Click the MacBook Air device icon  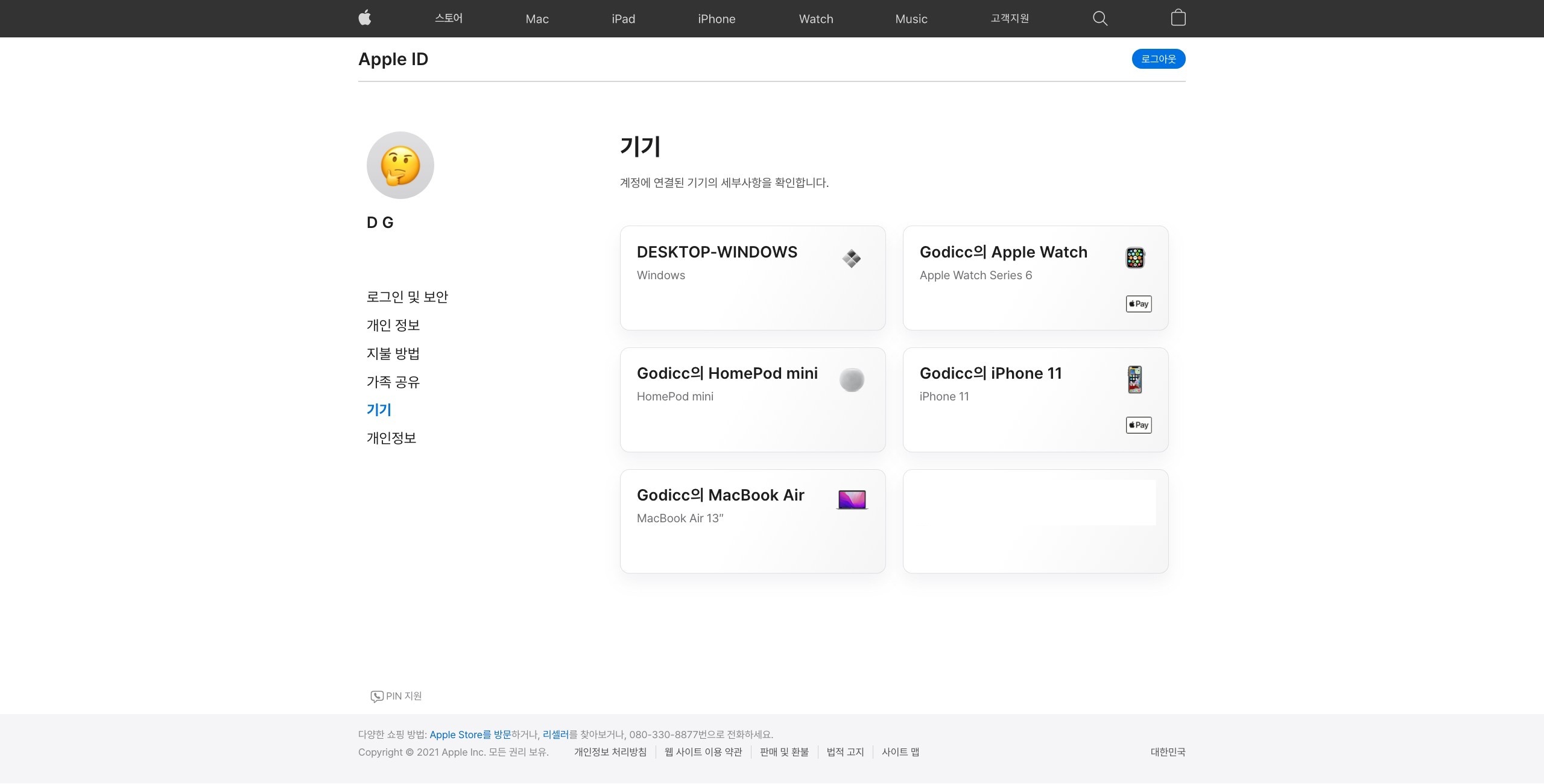[x=852, y=500]
